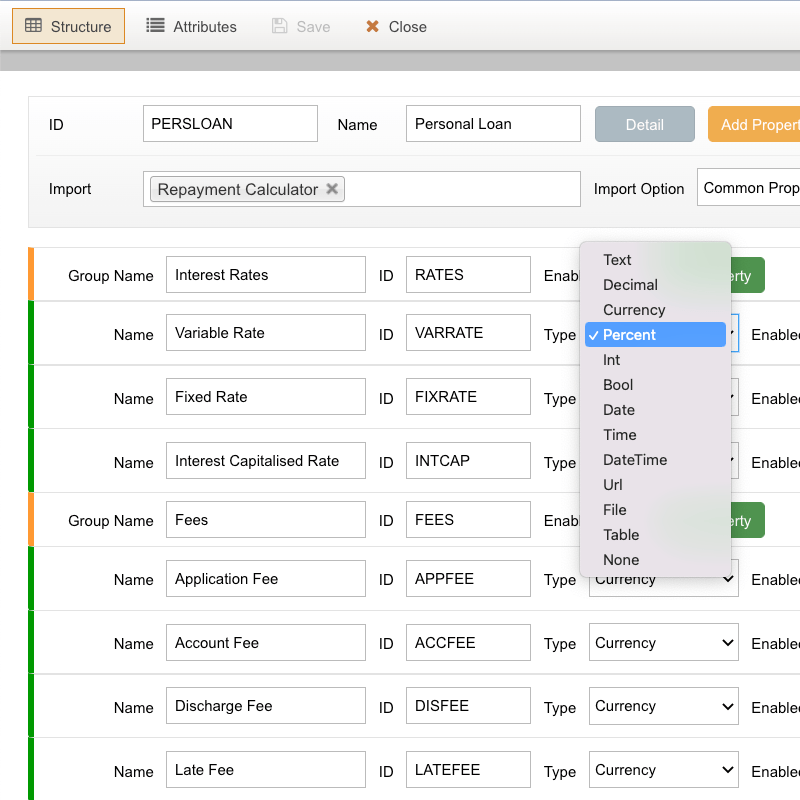Click the PERSLOAN ID field

click(x=230, y=123)
